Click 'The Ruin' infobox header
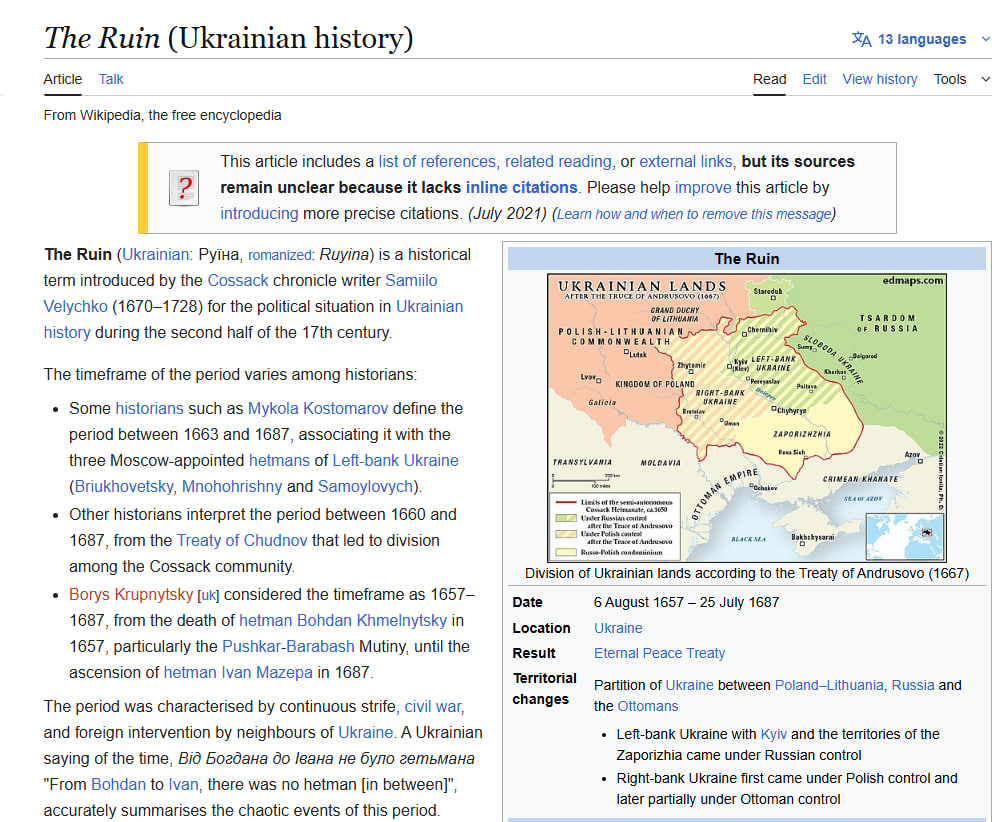 [747, 259]
